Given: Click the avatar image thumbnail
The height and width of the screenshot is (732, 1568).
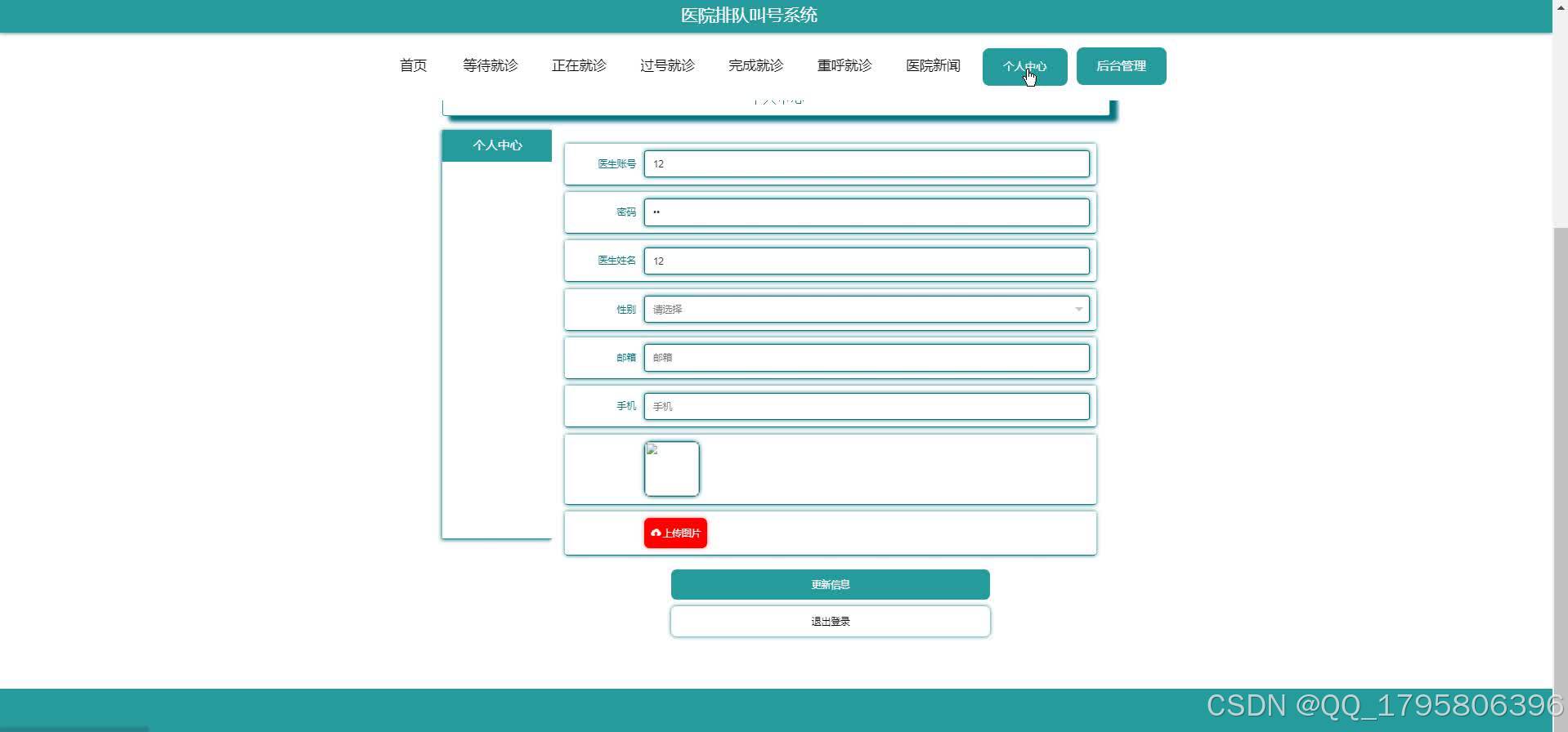Looking at the screenshot, I should [x=672, y=469].
